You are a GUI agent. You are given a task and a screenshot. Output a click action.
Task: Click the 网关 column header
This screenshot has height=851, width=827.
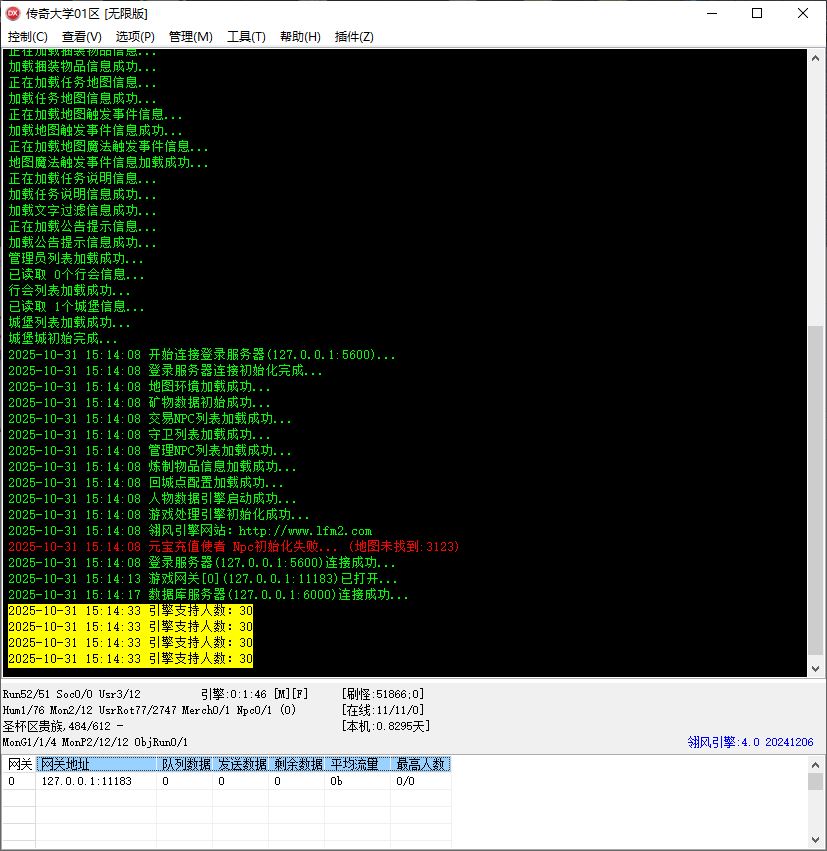pyautogui.click(x=20, y=764)
